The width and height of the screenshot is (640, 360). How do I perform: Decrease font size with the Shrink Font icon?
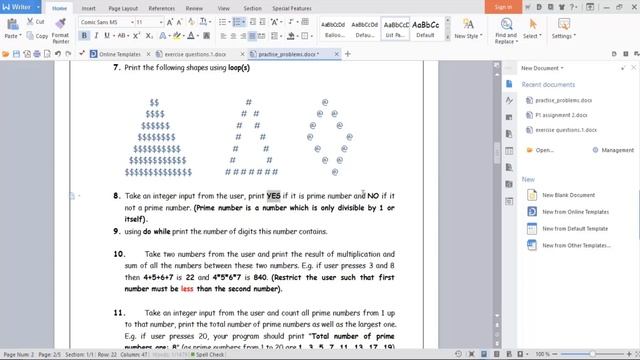[x=179, y=22]
